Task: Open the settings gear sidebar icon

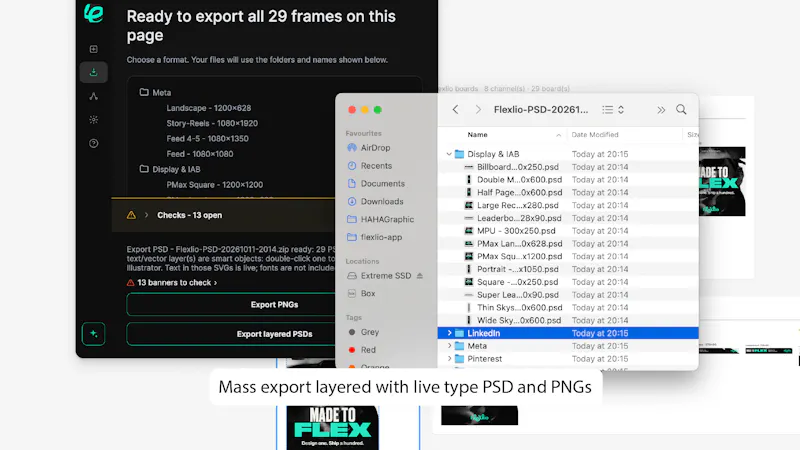Action: point(93,119)
